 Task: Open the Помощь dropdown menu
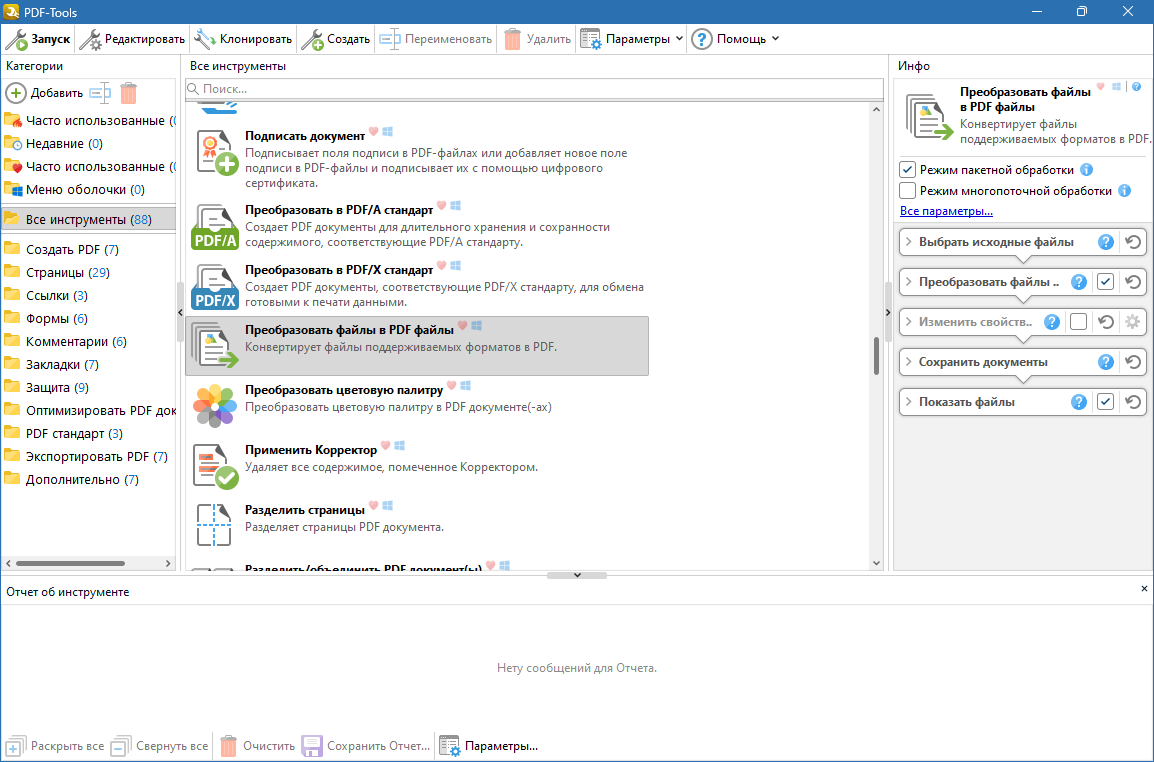coord(735,39)
